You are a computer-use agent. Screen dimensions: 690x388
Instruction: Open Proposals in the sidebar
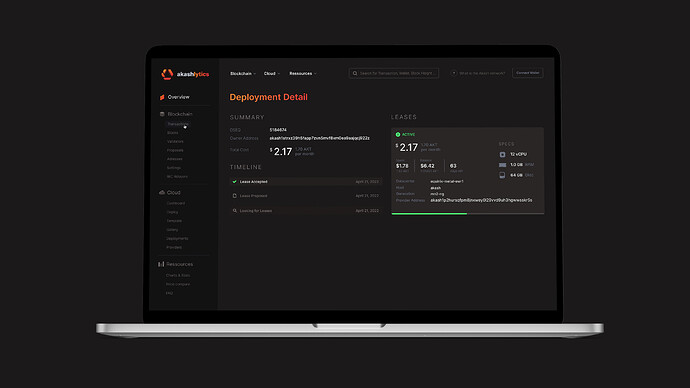pos(175,150)
